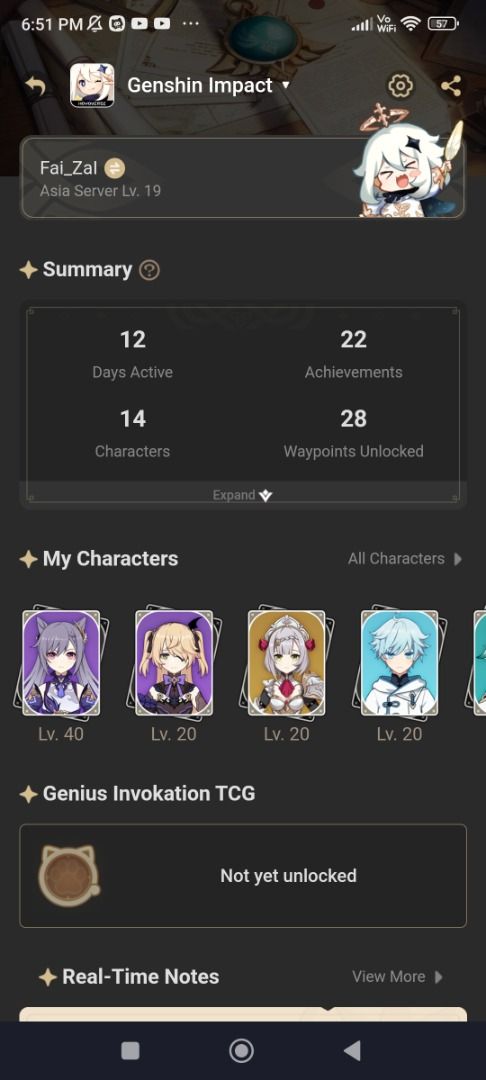The width and height of the screenshot is (486, 1080).
Task: Tap the Genius Invokation cat coin icon
Action: [68, 875]
